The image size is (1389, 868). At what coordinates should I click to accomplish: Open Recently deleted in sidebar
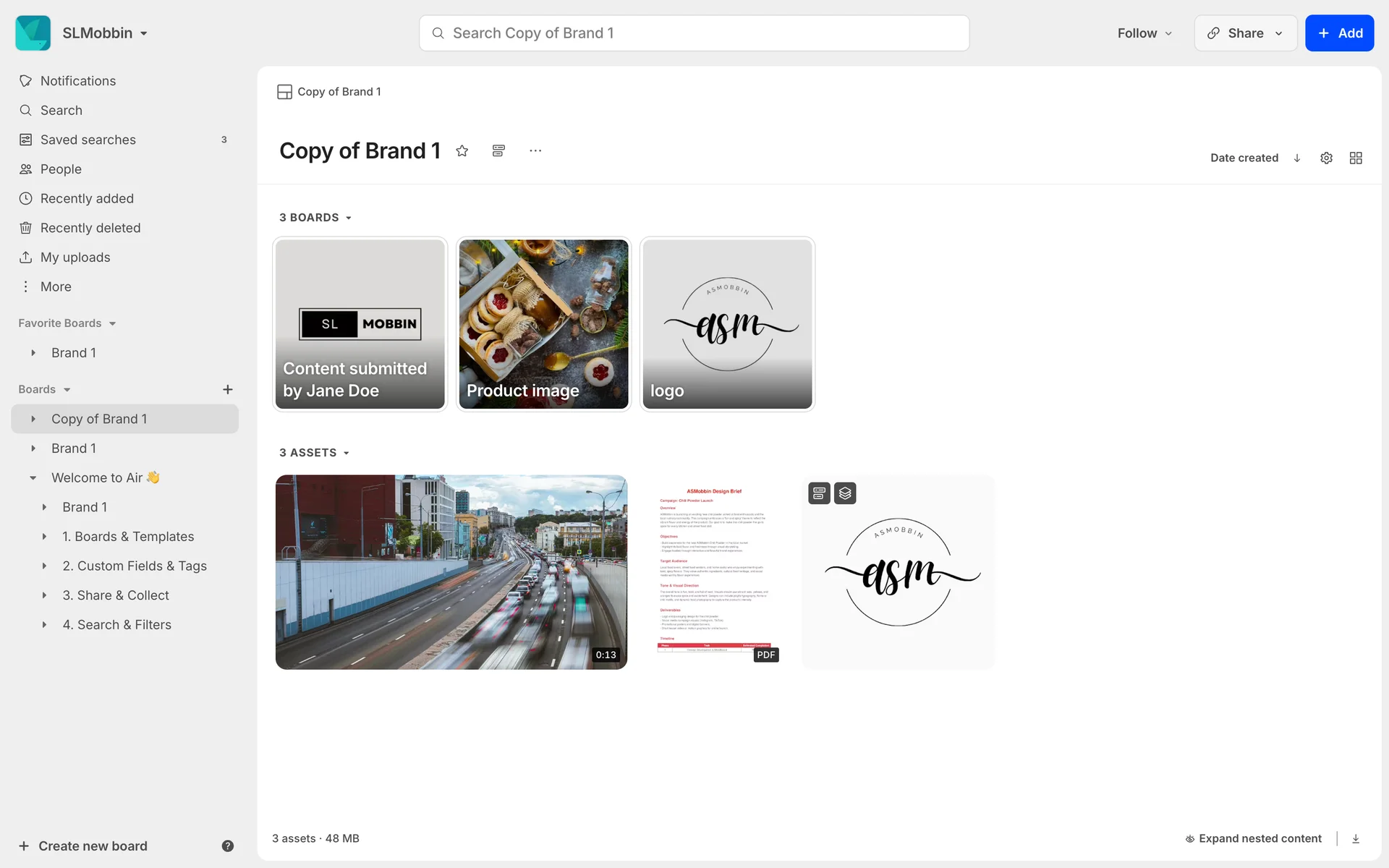[x=90, y=228]
